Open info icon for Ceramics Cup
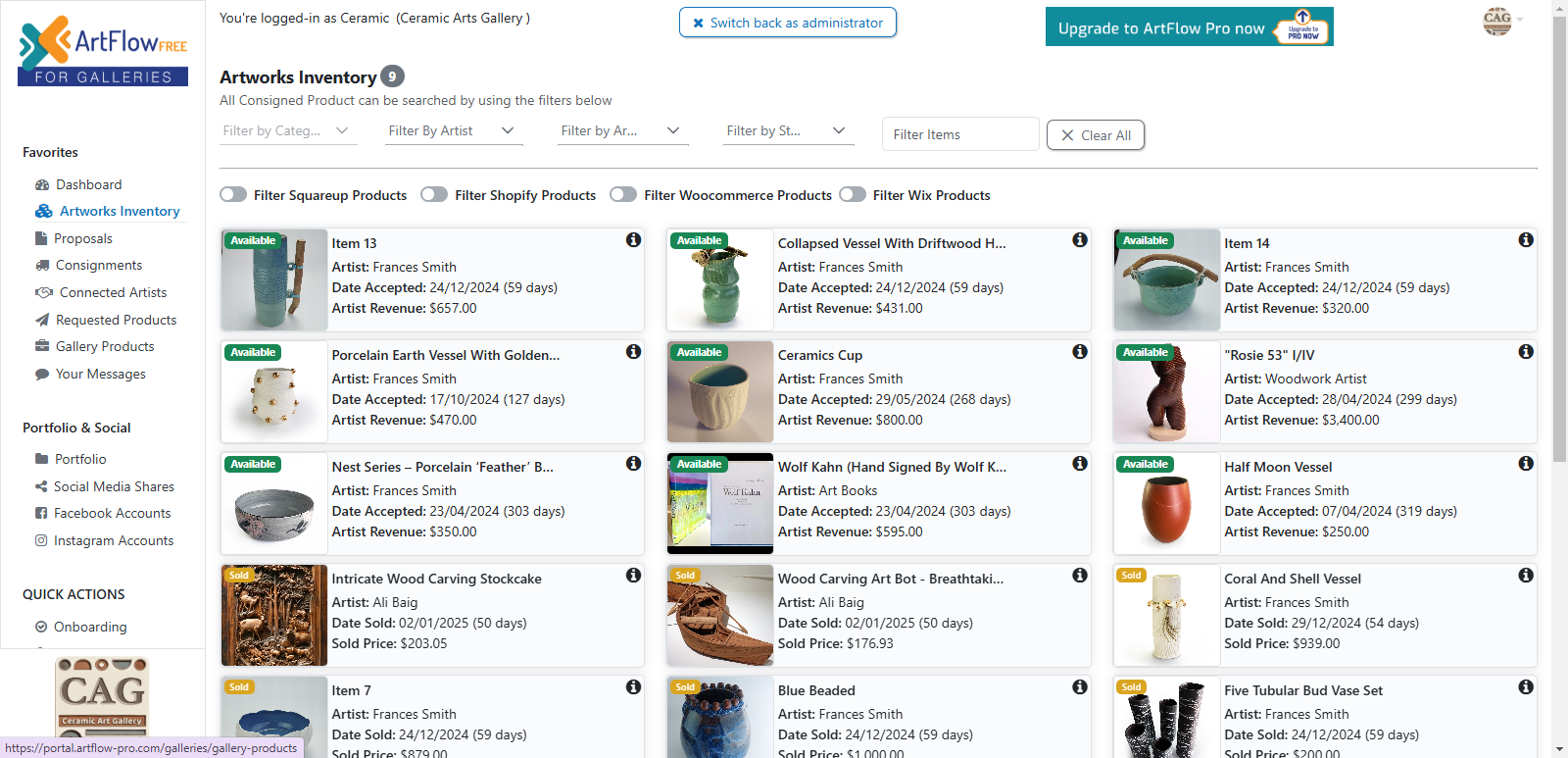1568x758 pixels. 1079,352
